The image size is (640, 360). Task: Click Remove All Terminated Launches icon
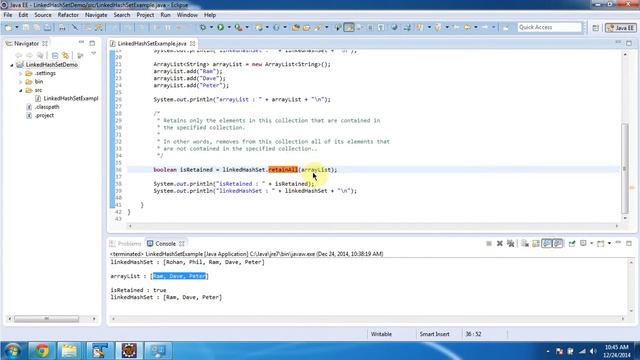point(510,244)
